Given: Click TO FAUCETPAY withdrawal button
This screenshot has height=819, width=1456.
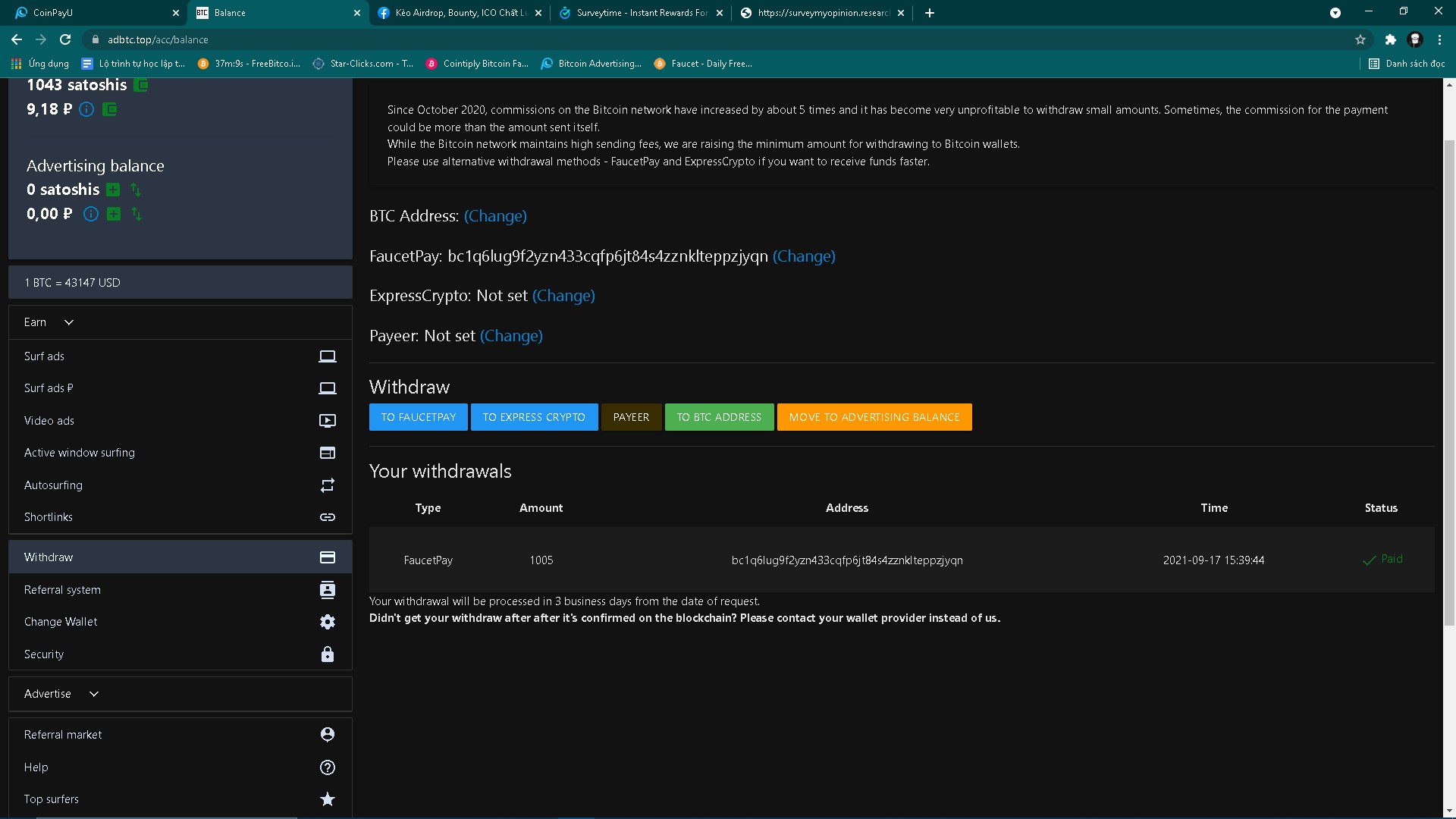Looking at the screenshot, I should (x=418, y=417).
